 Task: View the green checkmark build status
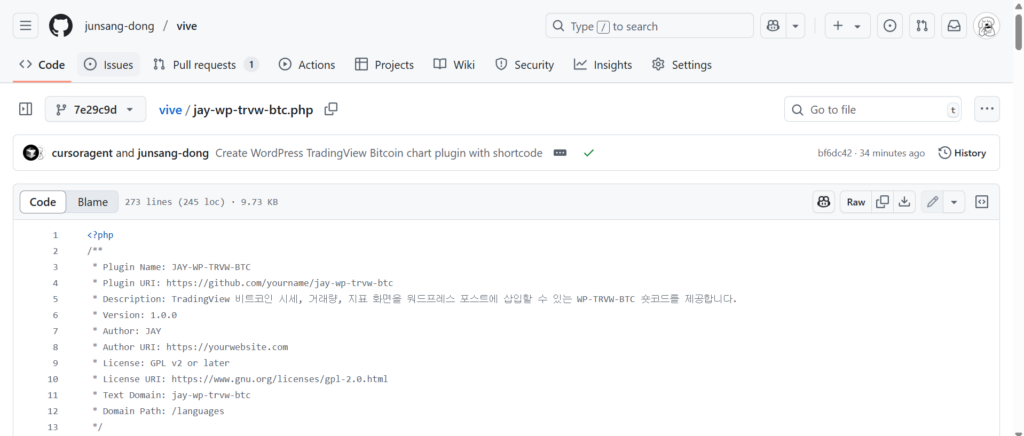pos(588,153)
